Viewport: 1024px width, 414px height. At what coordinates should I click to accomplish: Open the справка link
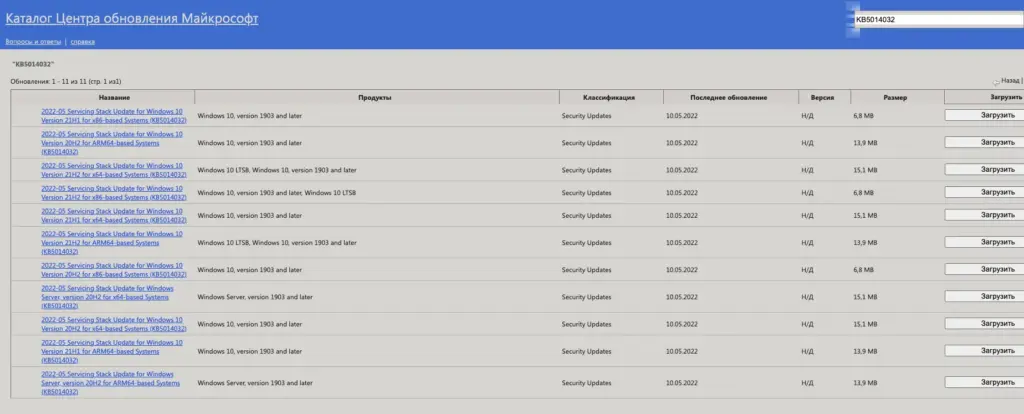click(82, 42)
